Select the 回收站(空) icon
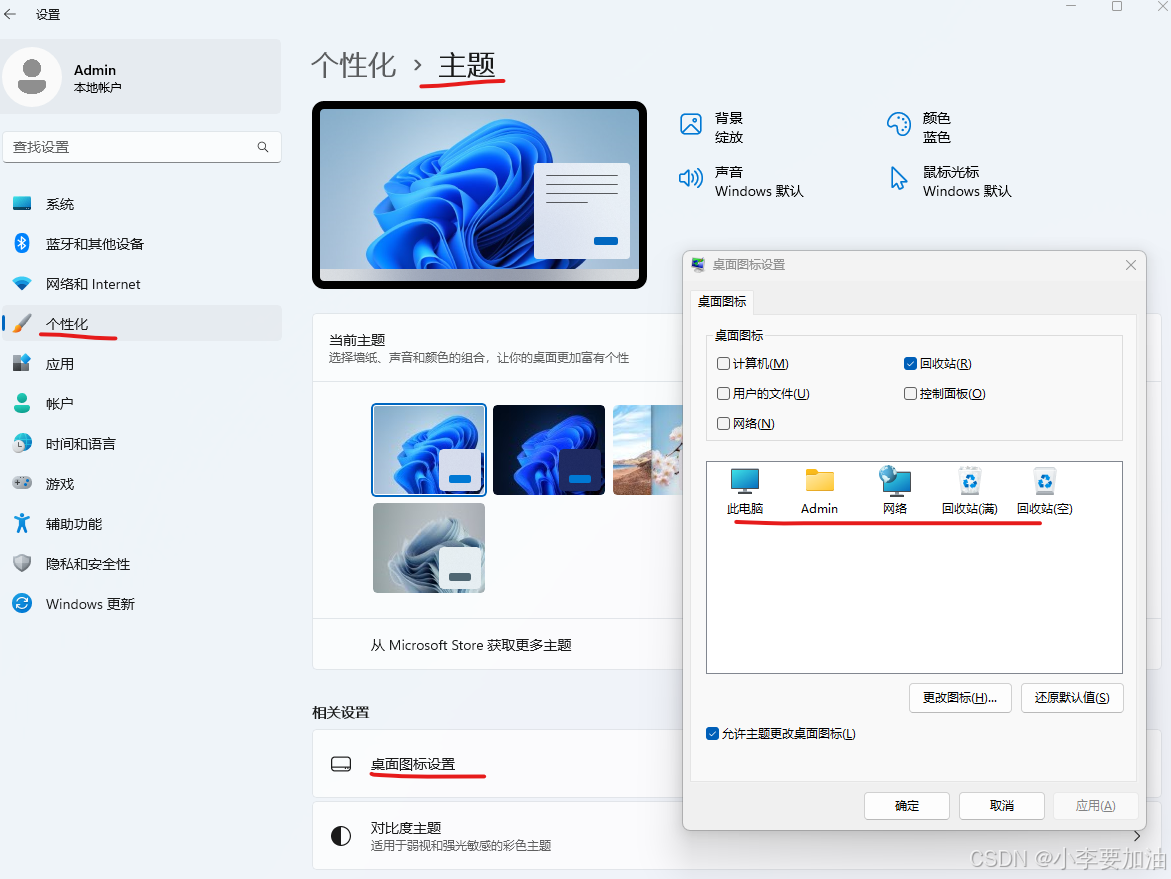The width and height of the screenshot is (1171, 879). point(1045,491)
